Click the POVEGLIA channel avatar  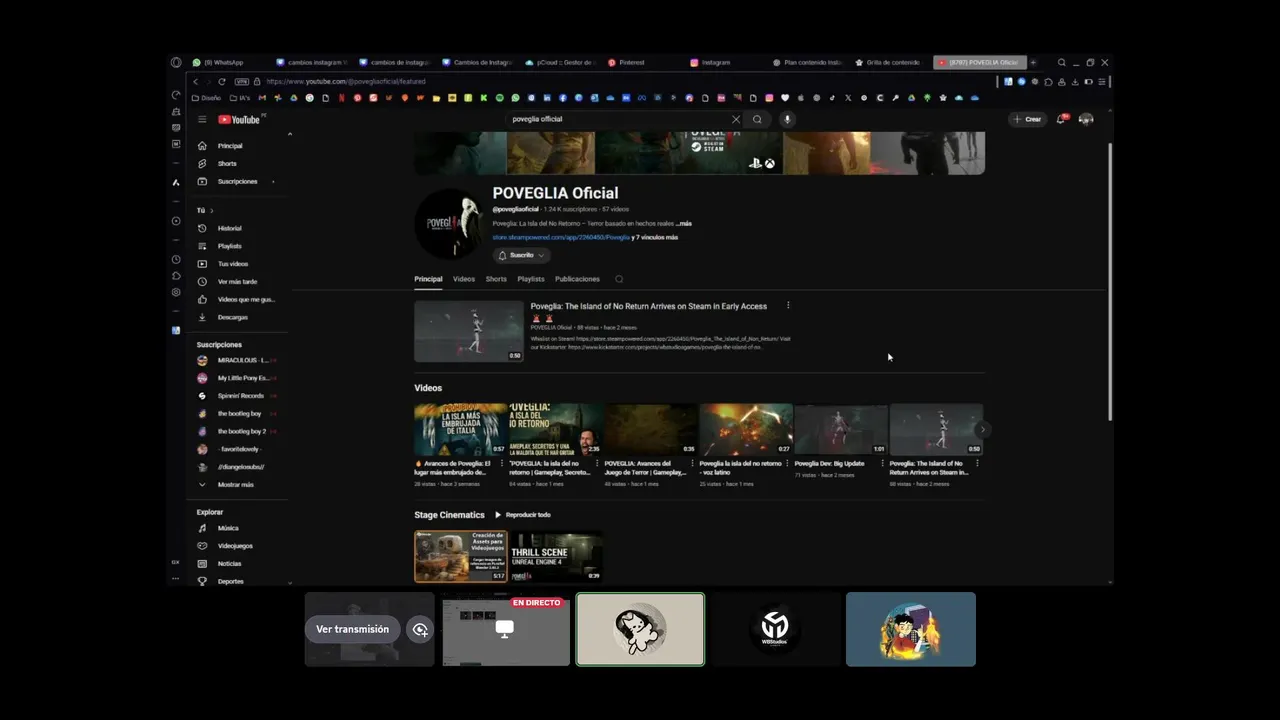(449, 224)
